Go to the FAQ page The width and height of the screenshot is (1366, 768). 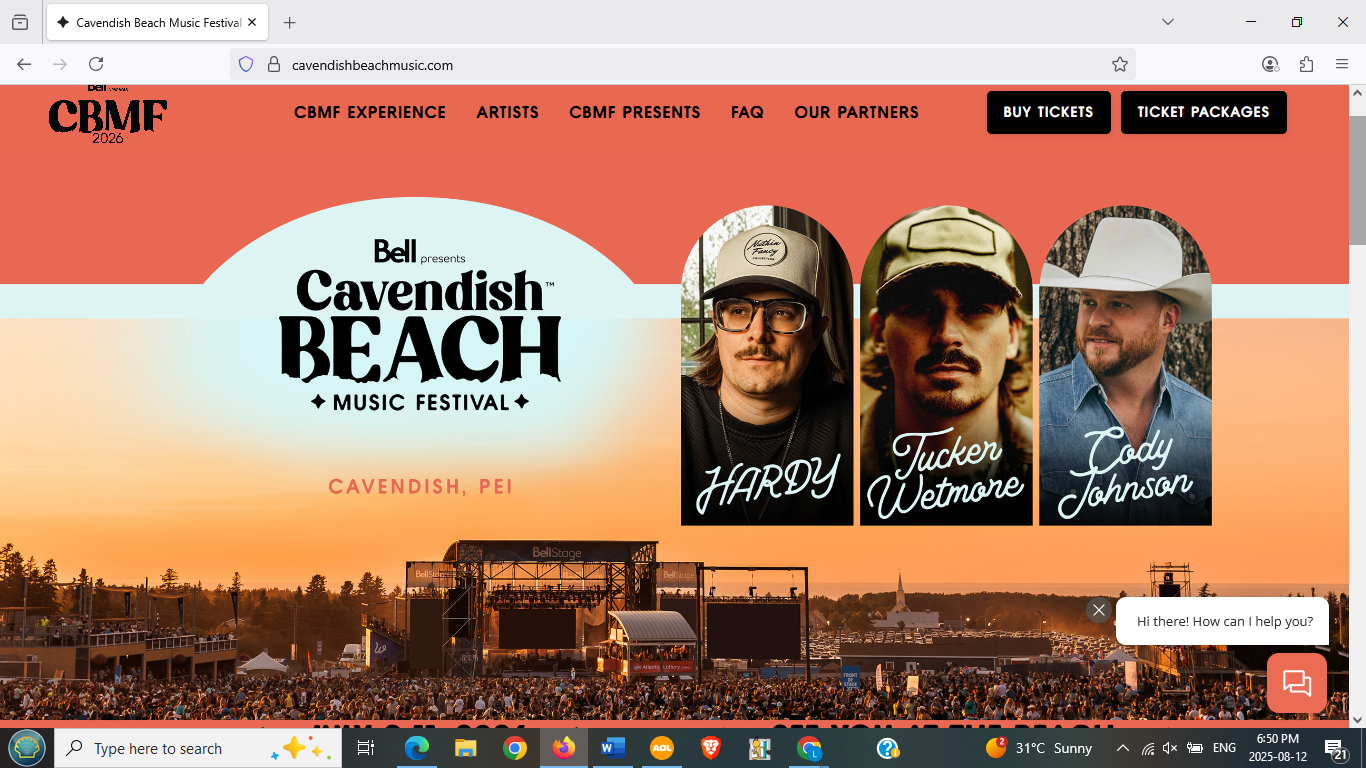tap(747, 112)
